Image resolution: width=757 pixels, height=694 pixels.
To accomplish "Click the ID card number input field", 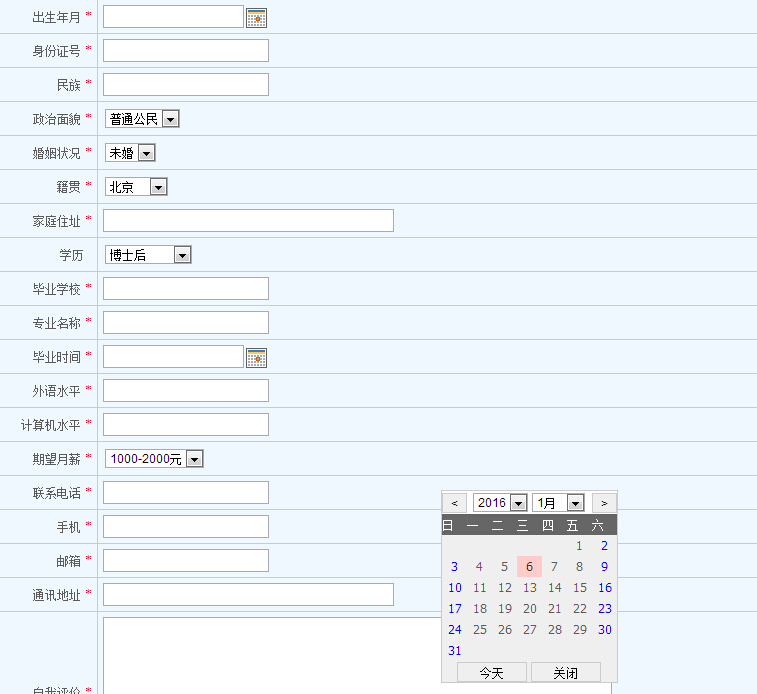I will point(186,51).
